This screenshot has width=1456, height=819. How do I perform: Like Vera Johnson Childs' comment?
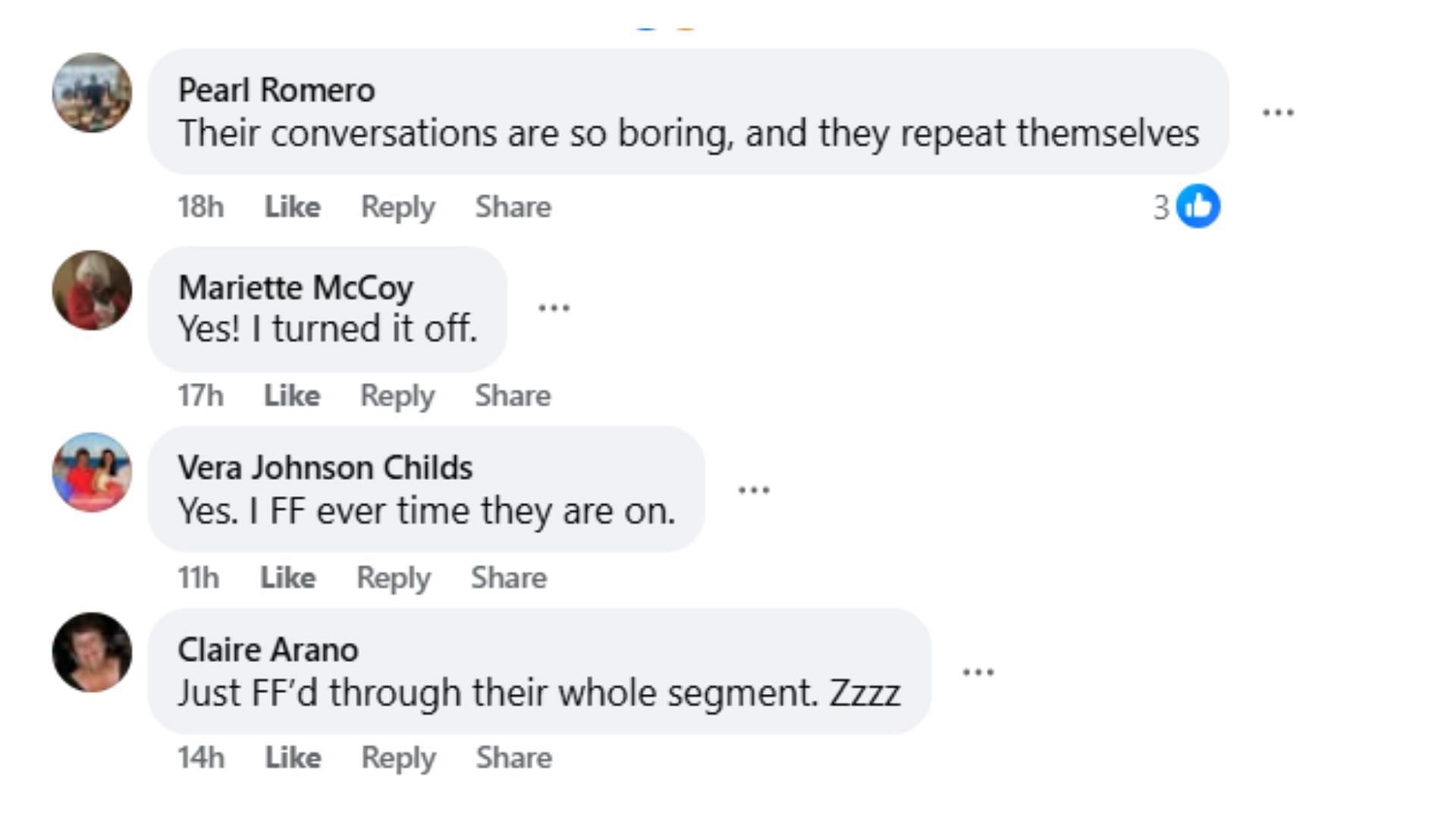click(287, 577)
